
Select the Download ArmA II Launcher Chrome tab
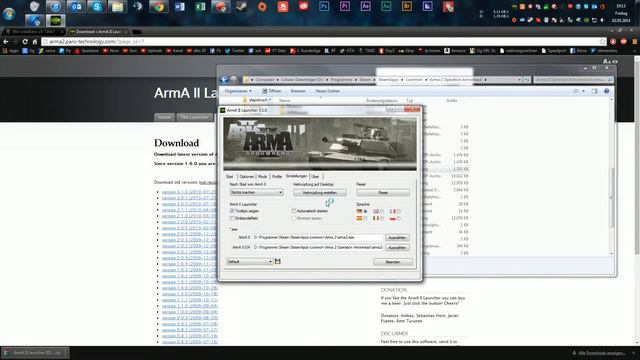click(x=98, y=31)
